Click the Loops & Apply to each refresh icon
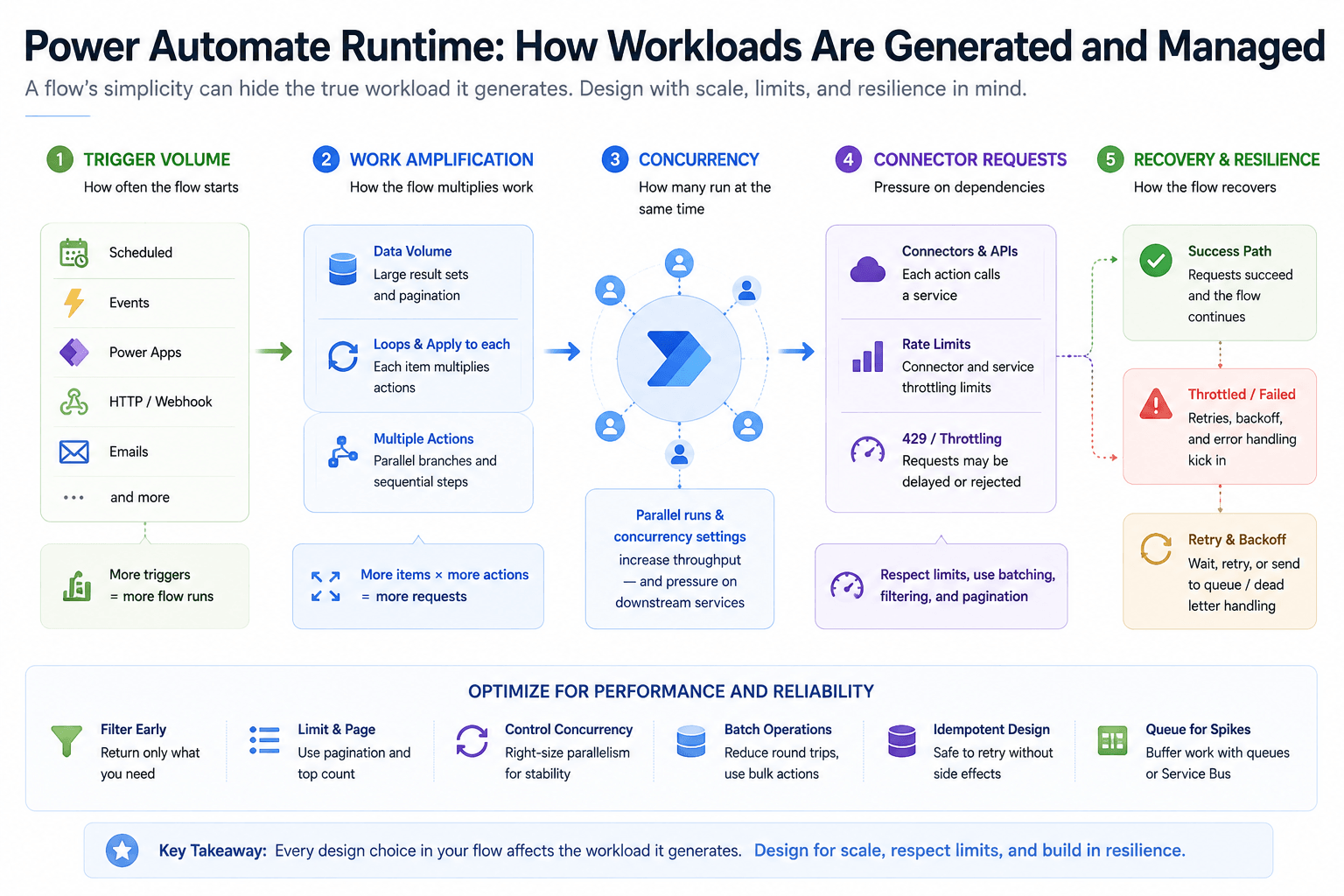1344x896 pixels. (x=342, y=356)
